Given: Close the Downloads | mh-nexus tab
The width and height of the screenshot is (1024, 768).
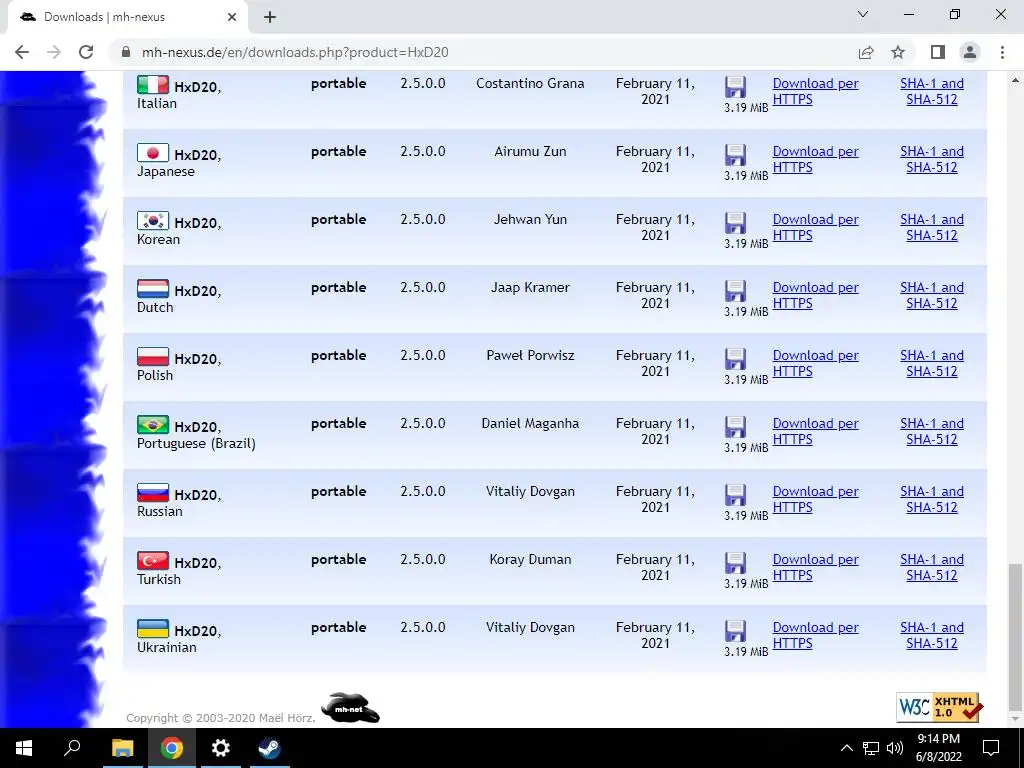Looking at the screenshot, I should click(232, 17).
